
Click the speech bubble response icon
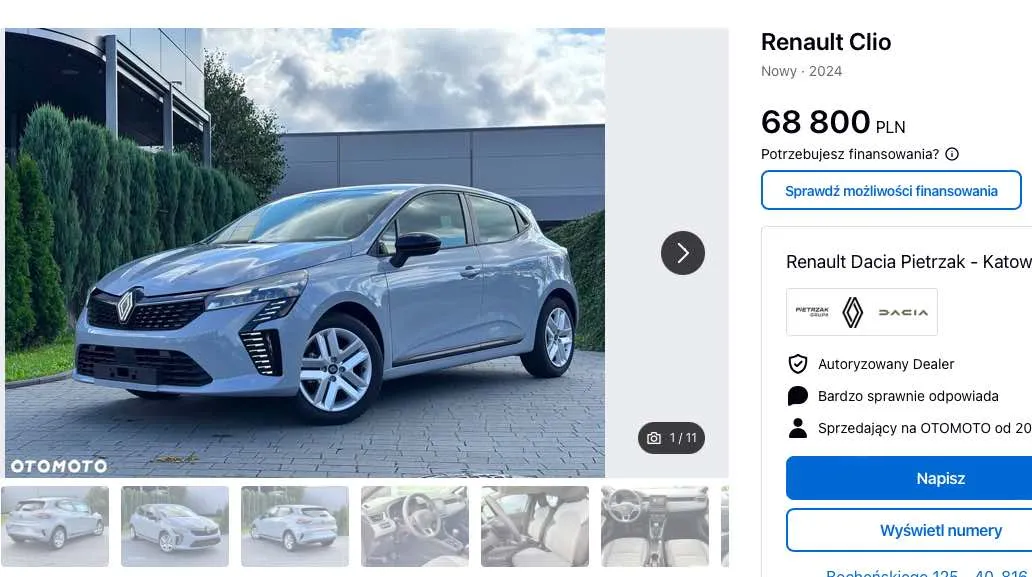coord(798,396)
